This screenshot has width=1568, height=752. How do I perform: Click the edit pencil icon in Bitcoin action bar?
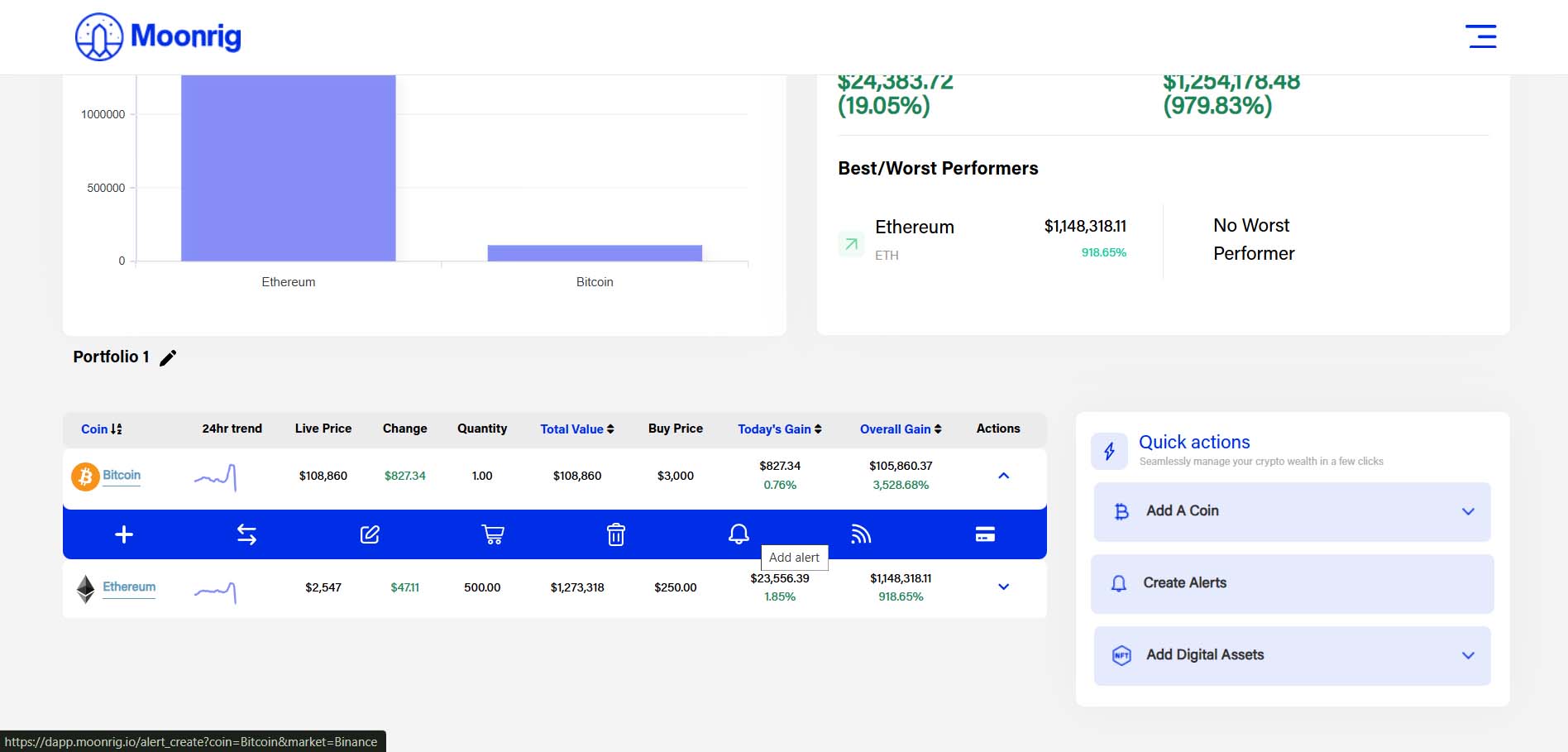pos(370,534)
